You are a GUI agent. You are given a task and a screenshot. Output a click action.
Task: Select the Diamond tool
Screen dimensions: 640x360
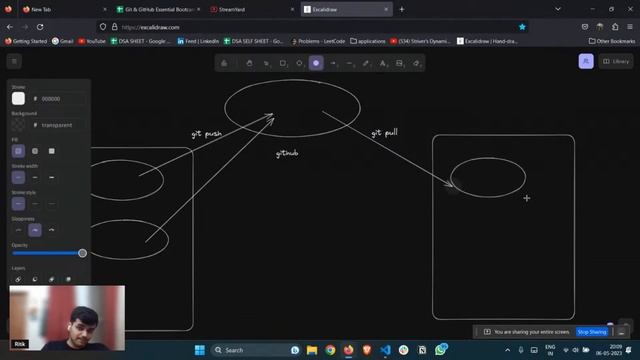[300, 63]
